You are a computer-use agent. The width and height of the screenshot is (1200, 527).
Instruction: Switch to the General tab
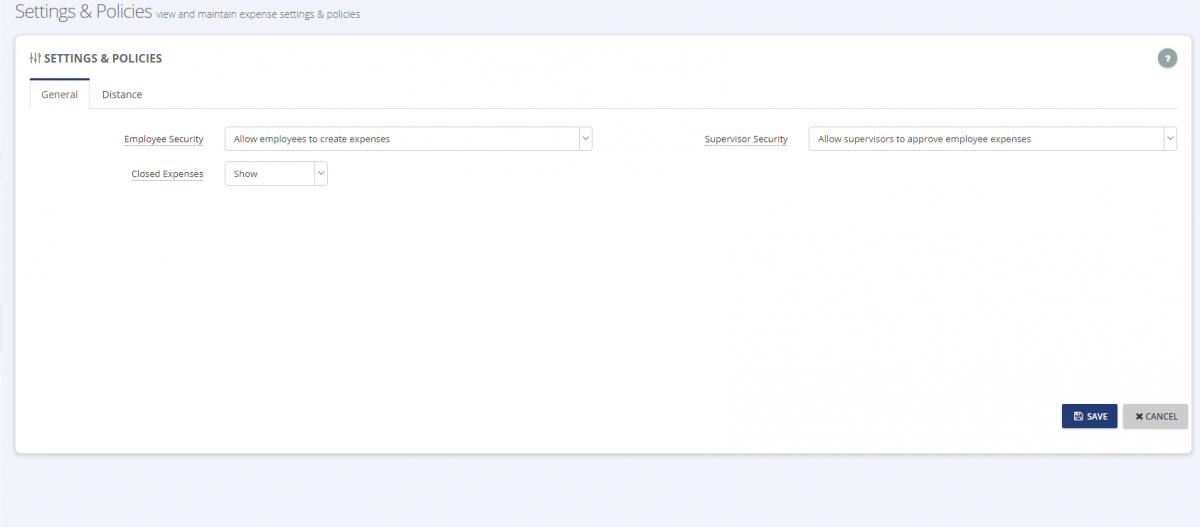pos(60,94)
